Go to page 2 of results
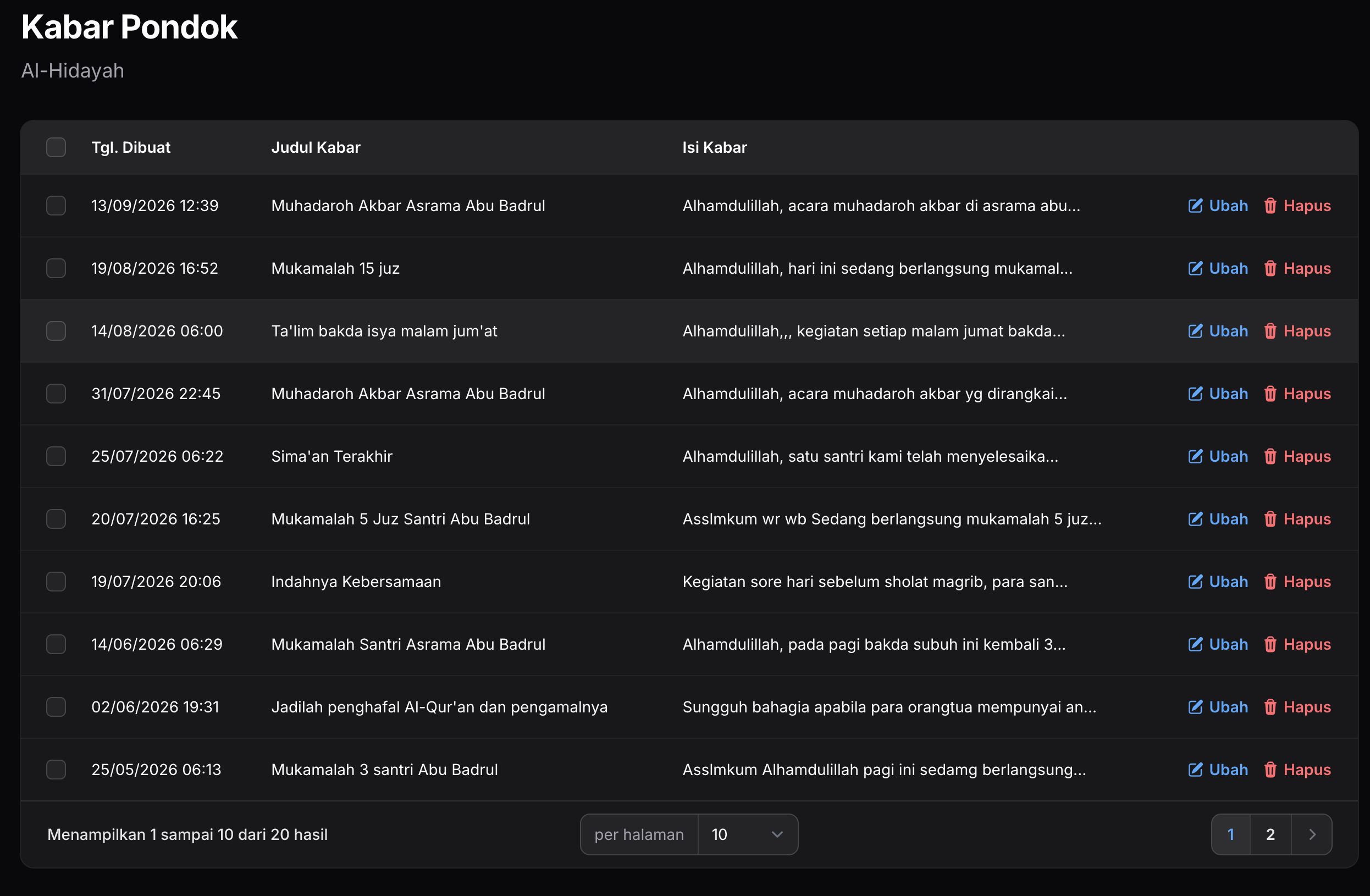The height and width of the screenshot is (896, 1370). click(x=1270, y=834)
